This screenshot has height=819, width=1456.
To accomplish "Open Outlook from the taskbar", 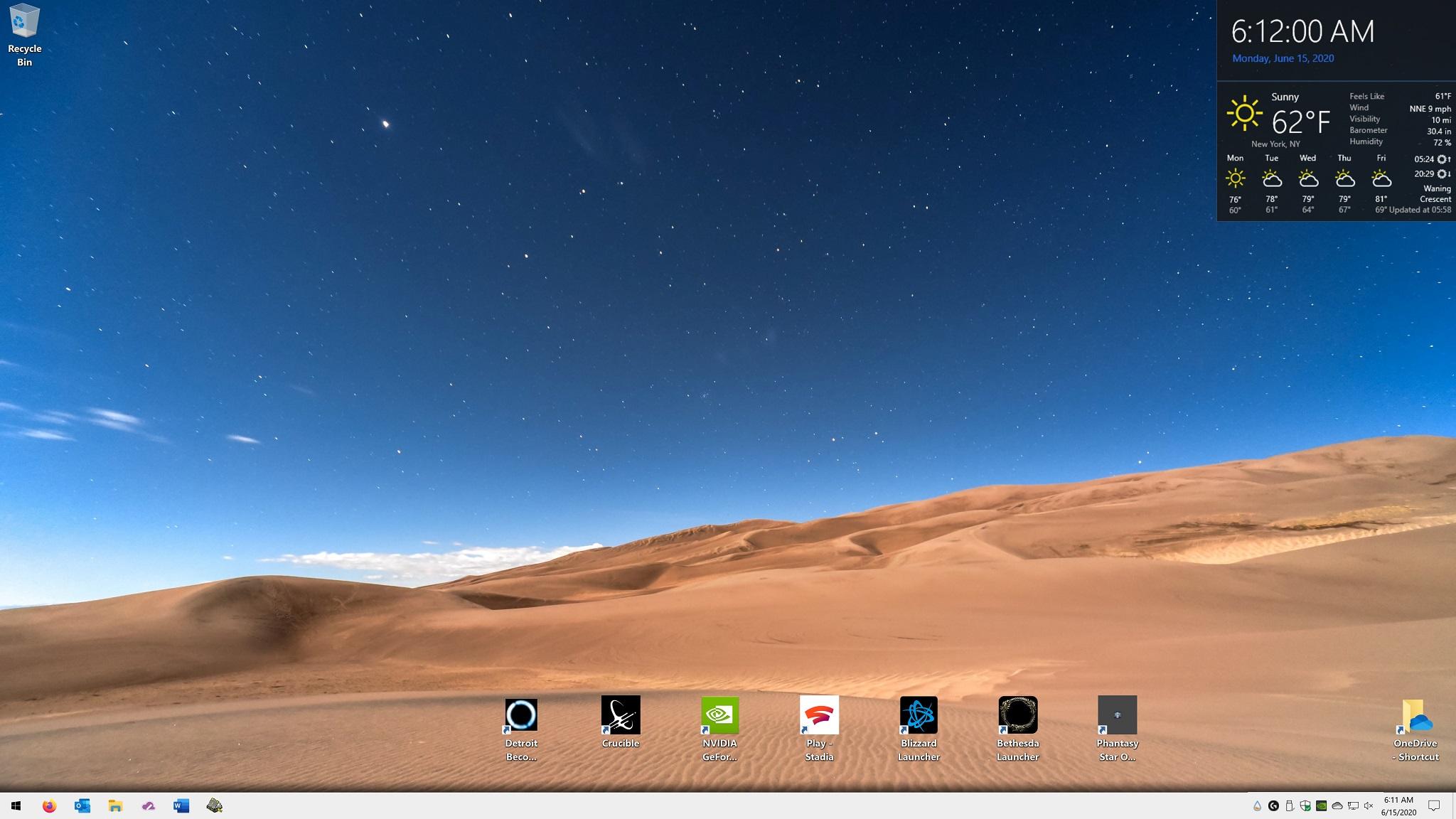I will coord(82,805).
